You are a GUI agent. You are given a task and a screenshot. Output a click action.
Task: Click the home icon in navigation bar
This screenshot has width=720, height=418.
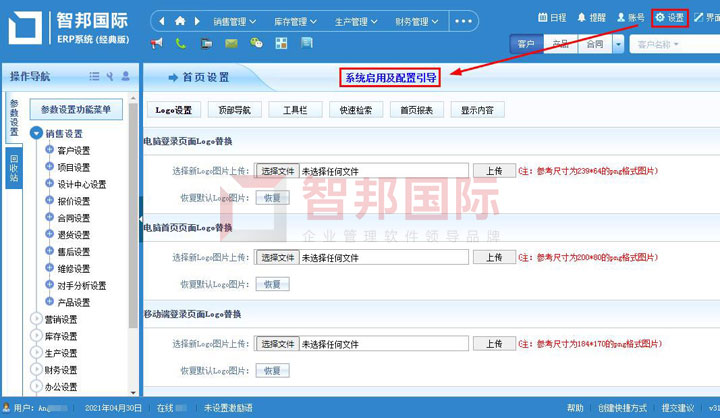[x=180, y=21]
